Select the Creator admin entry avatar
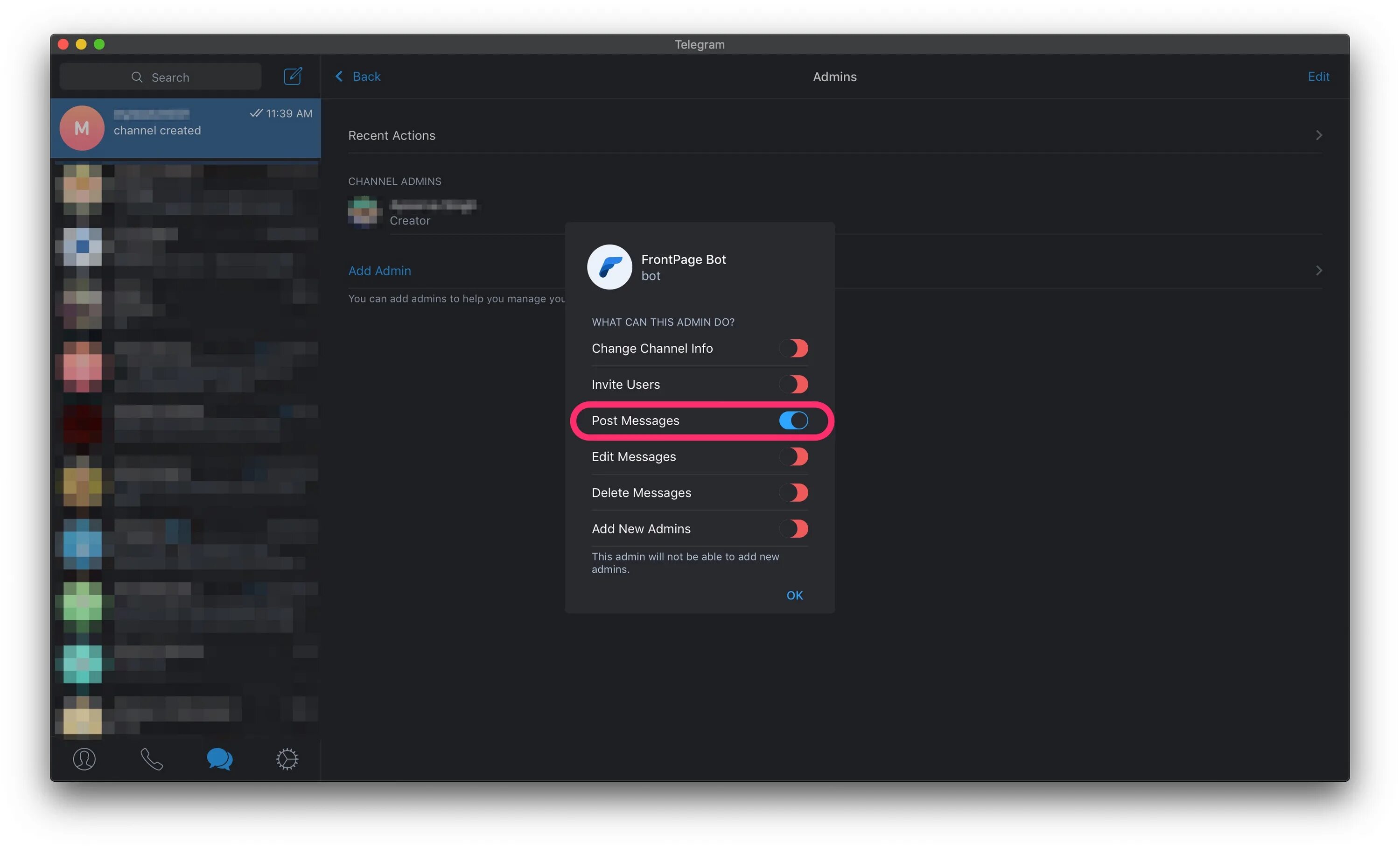Image resolution: width=1400 pixels, height=848 pixels. [365, 212]
